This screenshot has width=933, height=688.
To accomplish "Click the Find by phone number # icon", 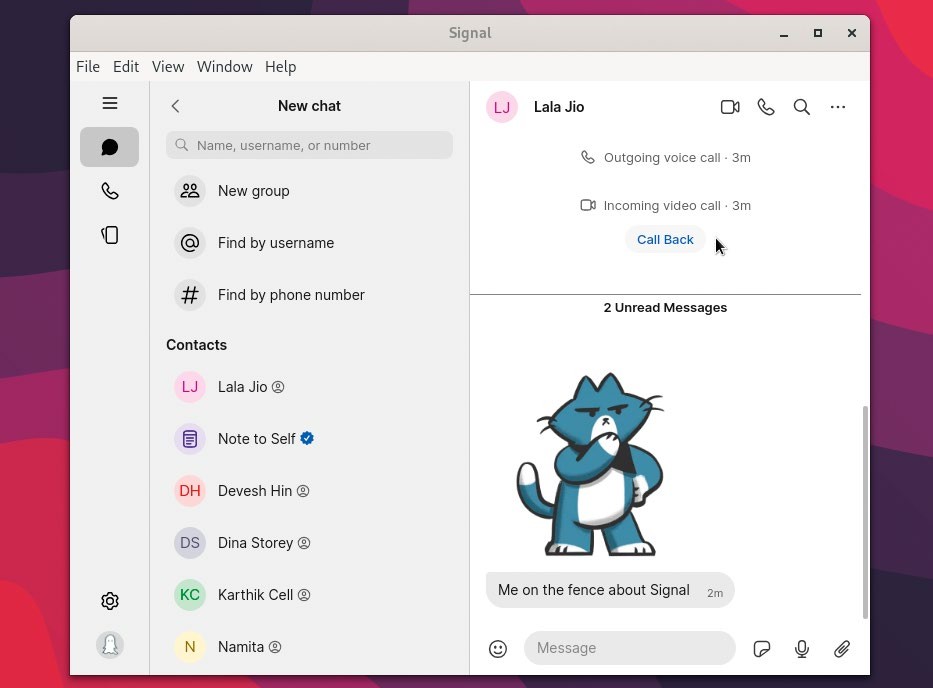I will click(190, 295).
